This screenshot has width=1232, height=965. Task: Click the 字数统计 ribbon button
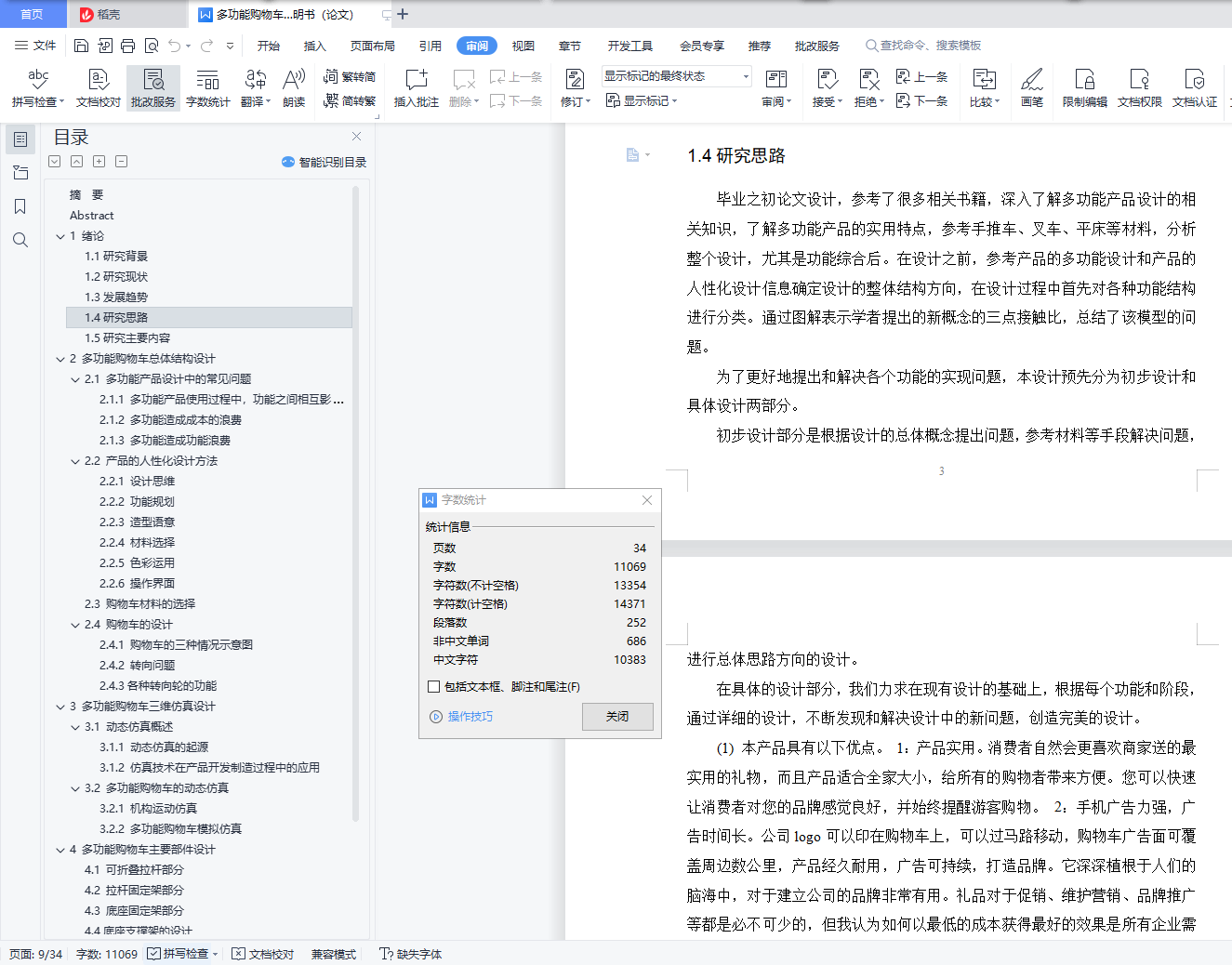[208, 88]
